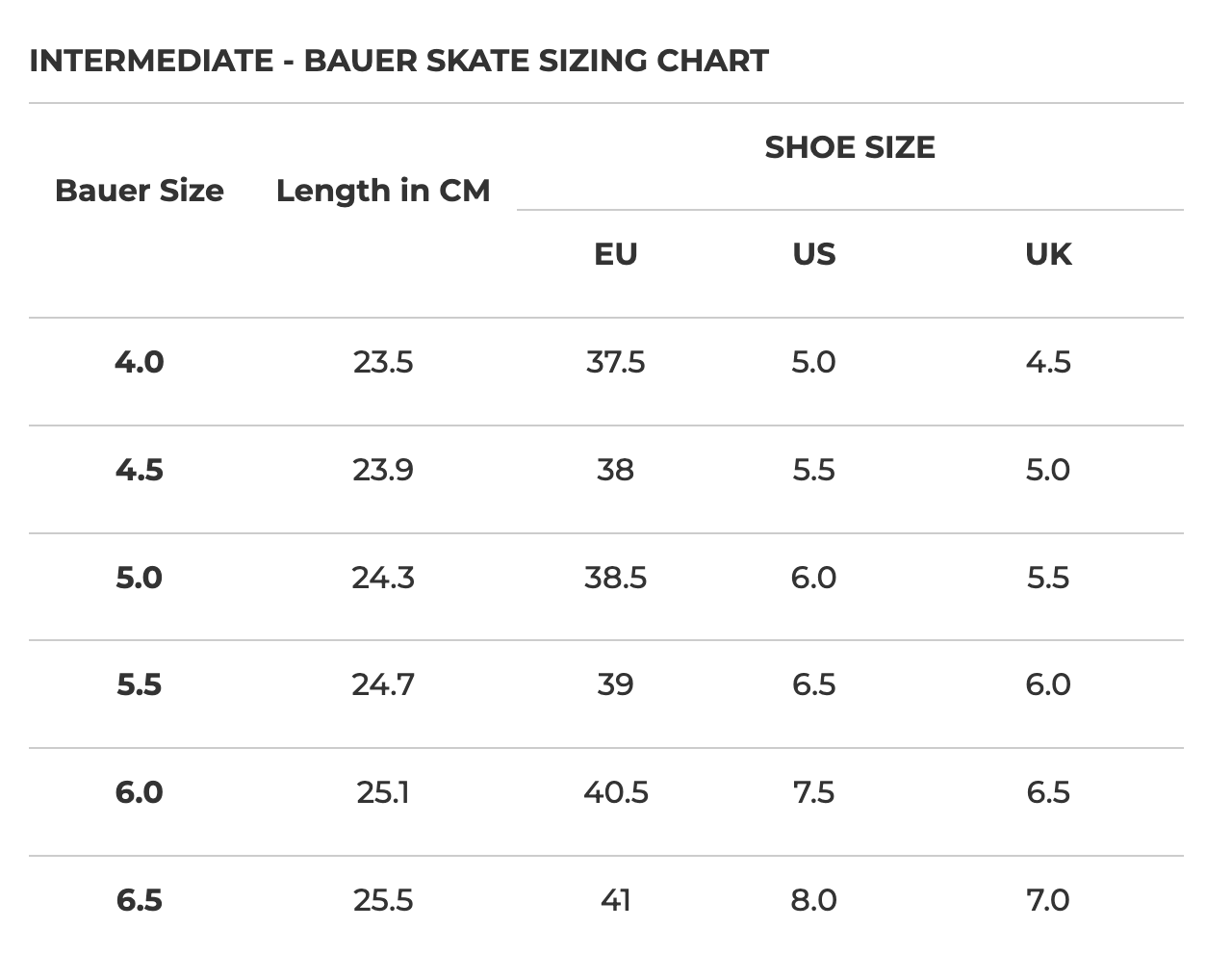Select Bauer size 5.0 row label
Image resolution: width=1232 pixels, height=980 pixels.
click(x=140, y=578)
